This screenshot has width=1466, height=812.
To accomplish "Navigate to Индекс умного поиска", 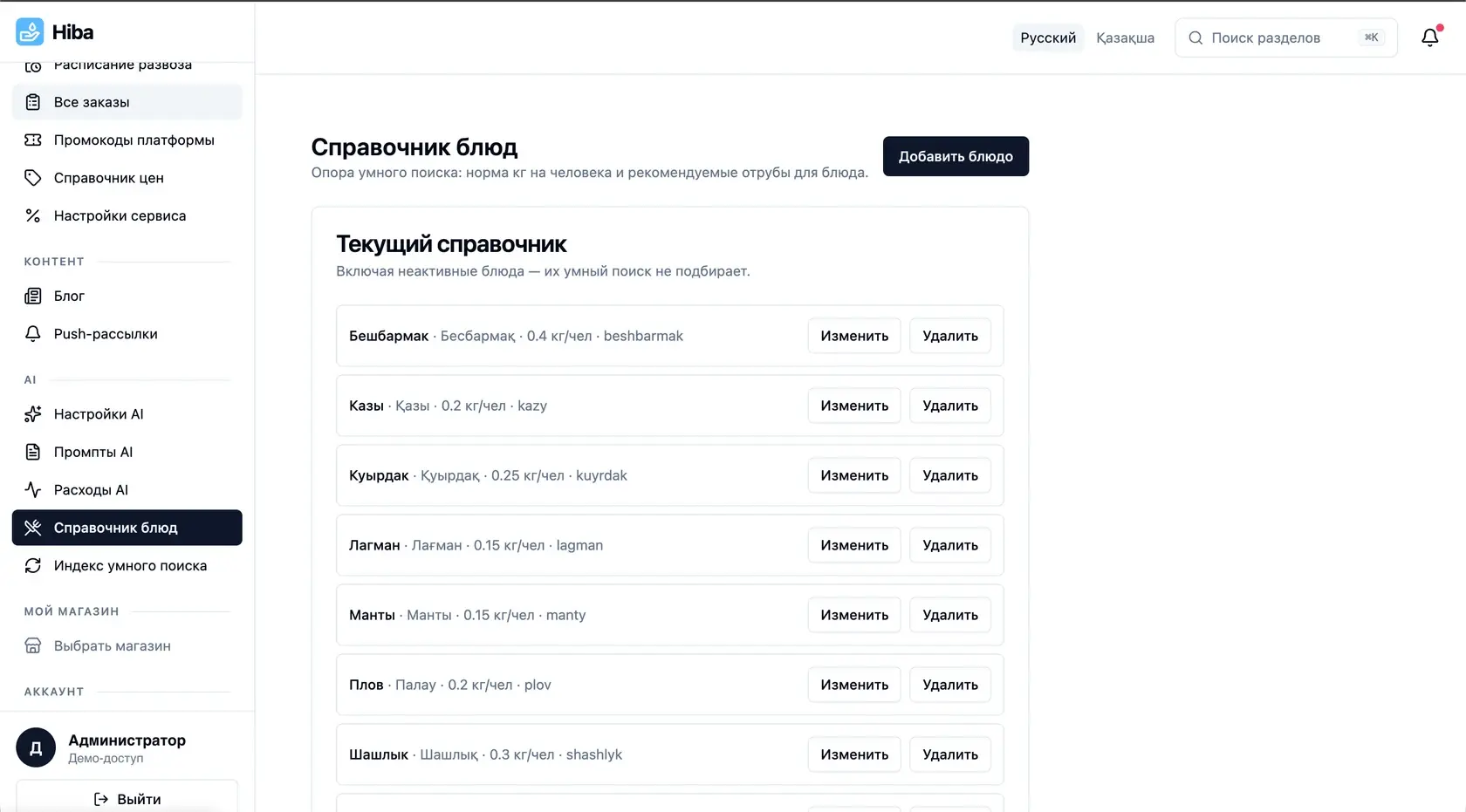I will (127, 565).
